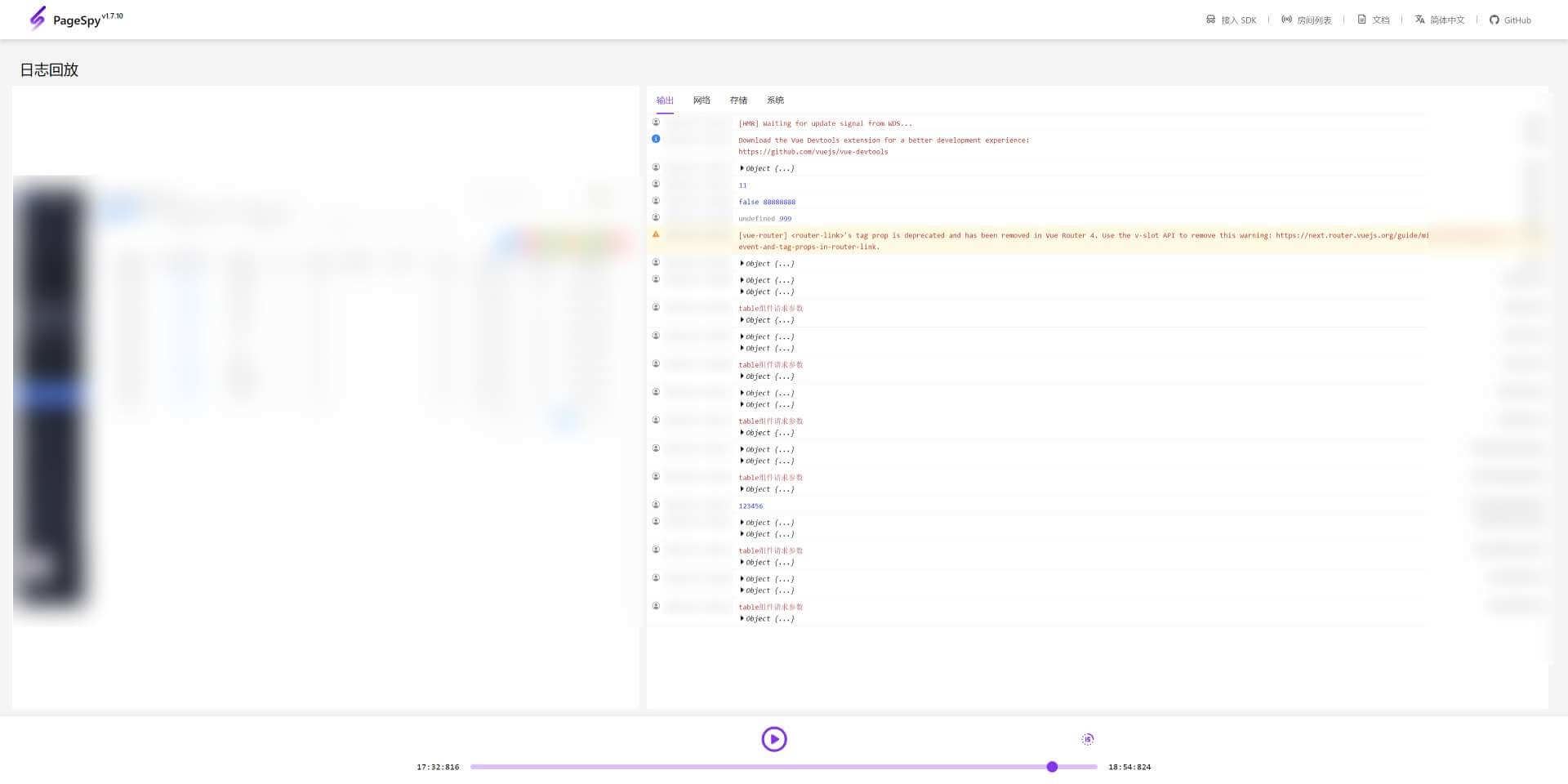Click the playback speed icon

(x=1087, y=739)
